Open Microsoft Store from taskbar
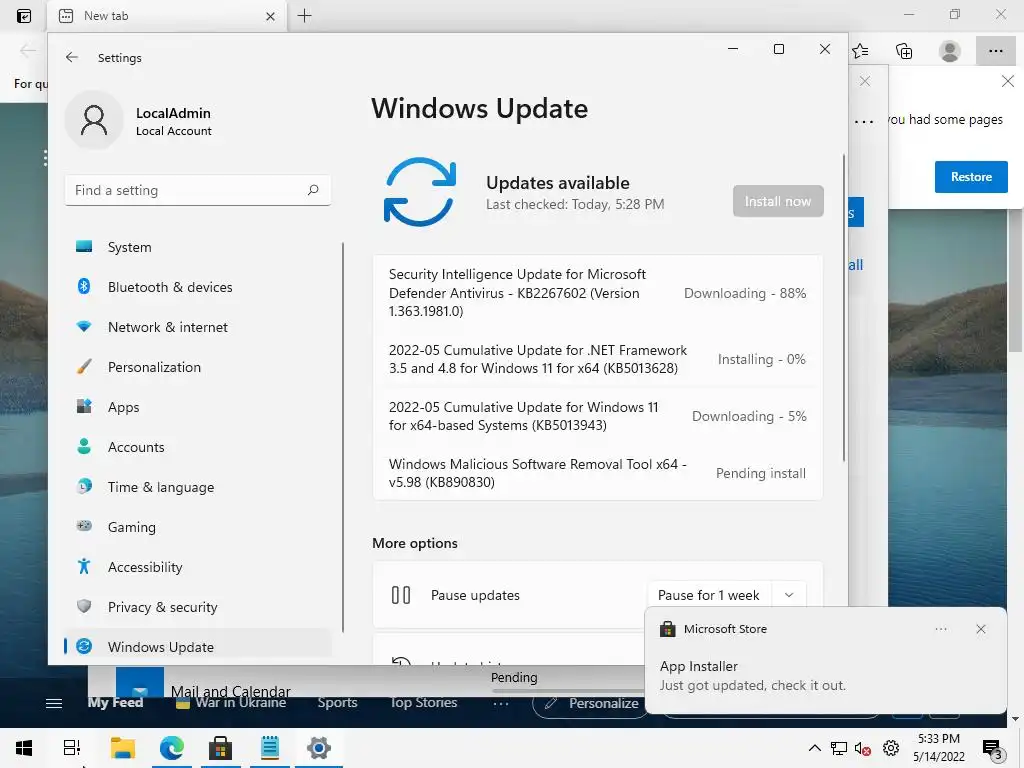The height and width of the screenshot is (768, 1024). click(220, 748)
